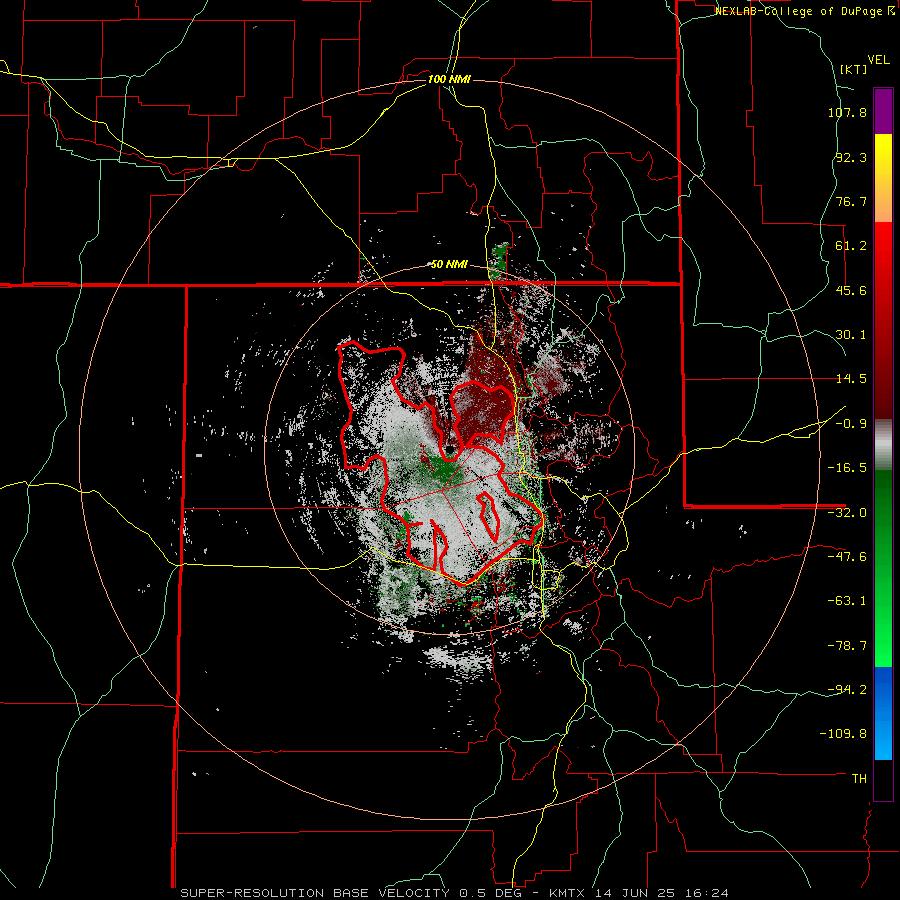Click the -0.9 legend value
900x900 pixels.
[x=851, y=424]
